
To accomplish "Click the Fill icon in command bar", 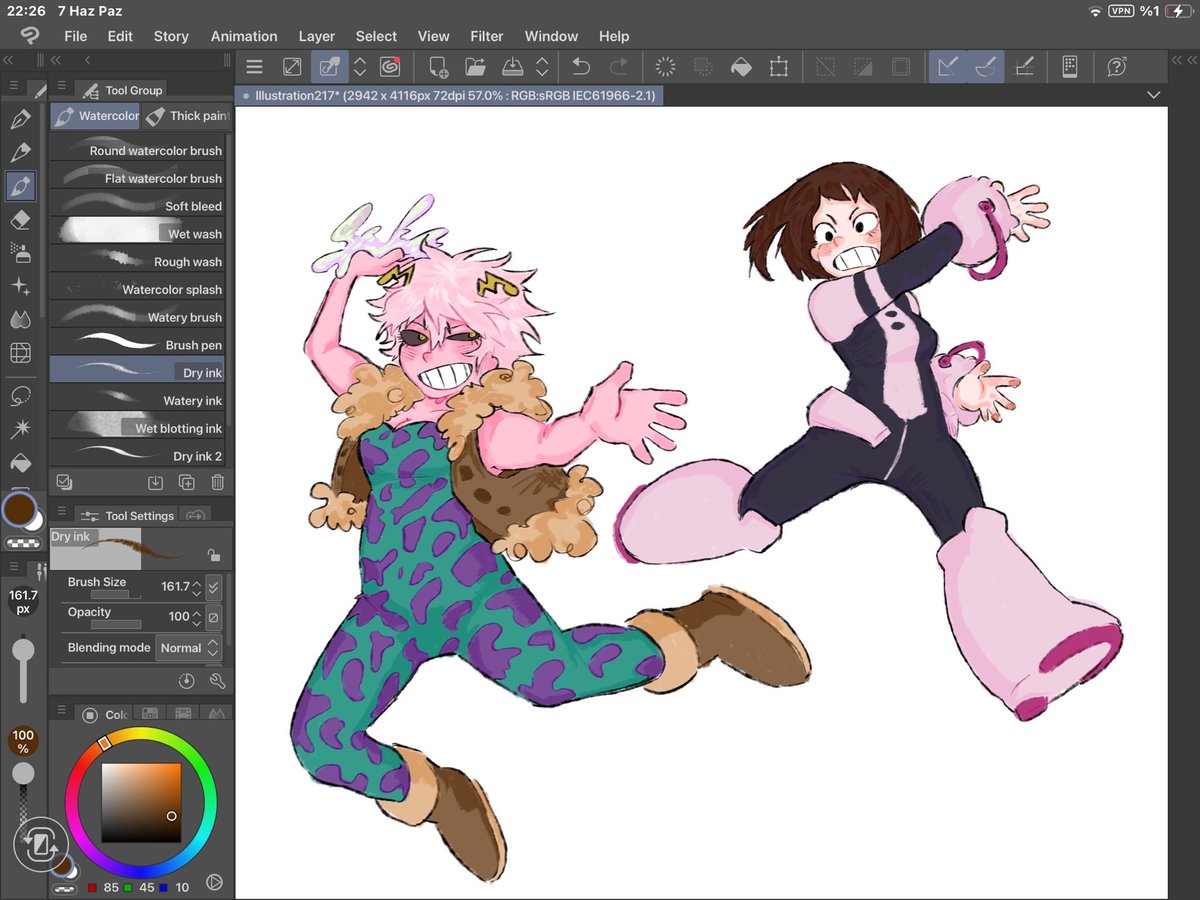I will (741, 67).
